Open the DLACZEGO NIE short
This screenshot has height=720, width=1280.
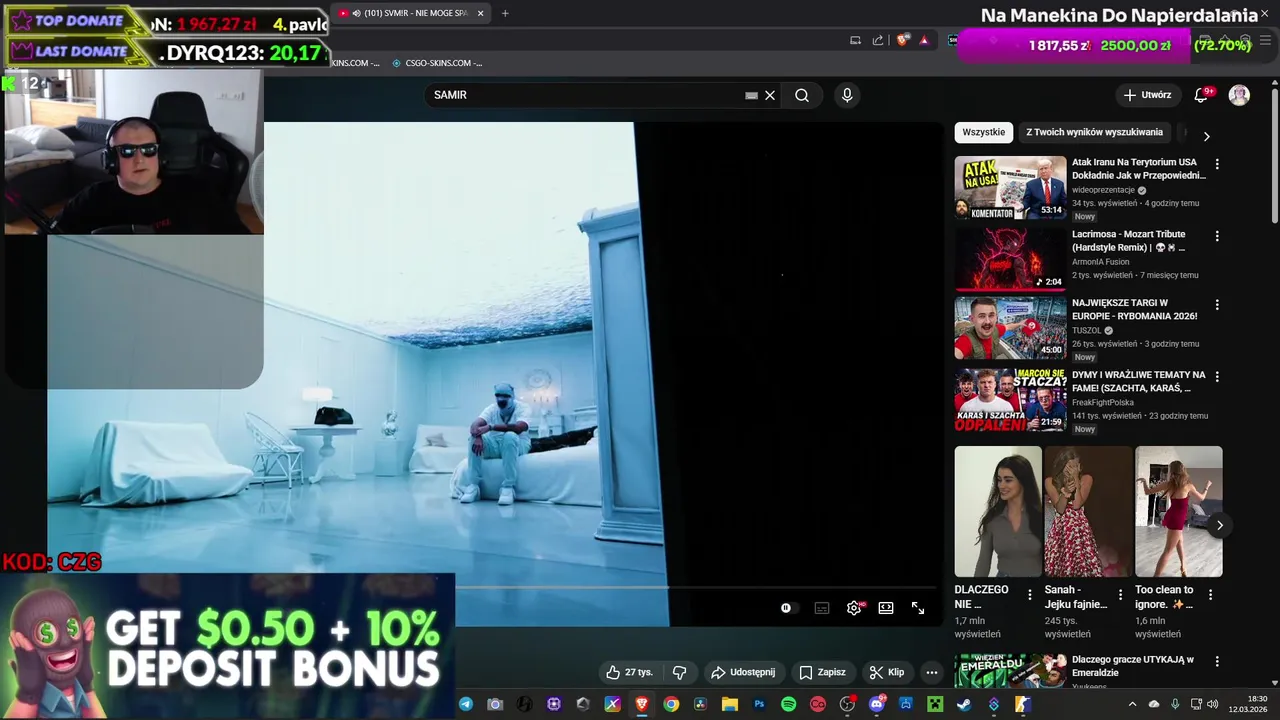click(998, 511)
